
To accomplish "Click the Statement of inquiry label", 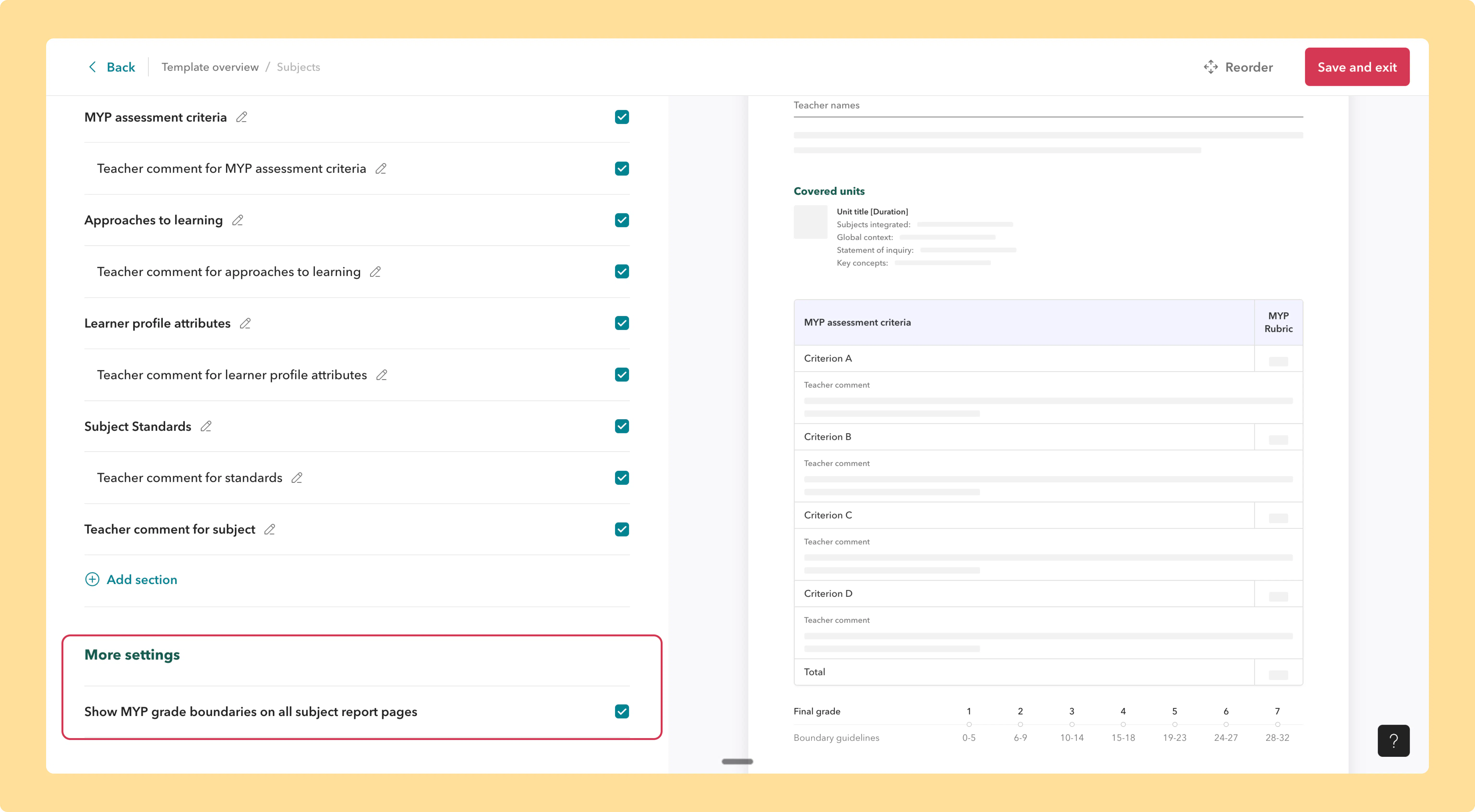I will pyautogui.click(x=875, y=250).
